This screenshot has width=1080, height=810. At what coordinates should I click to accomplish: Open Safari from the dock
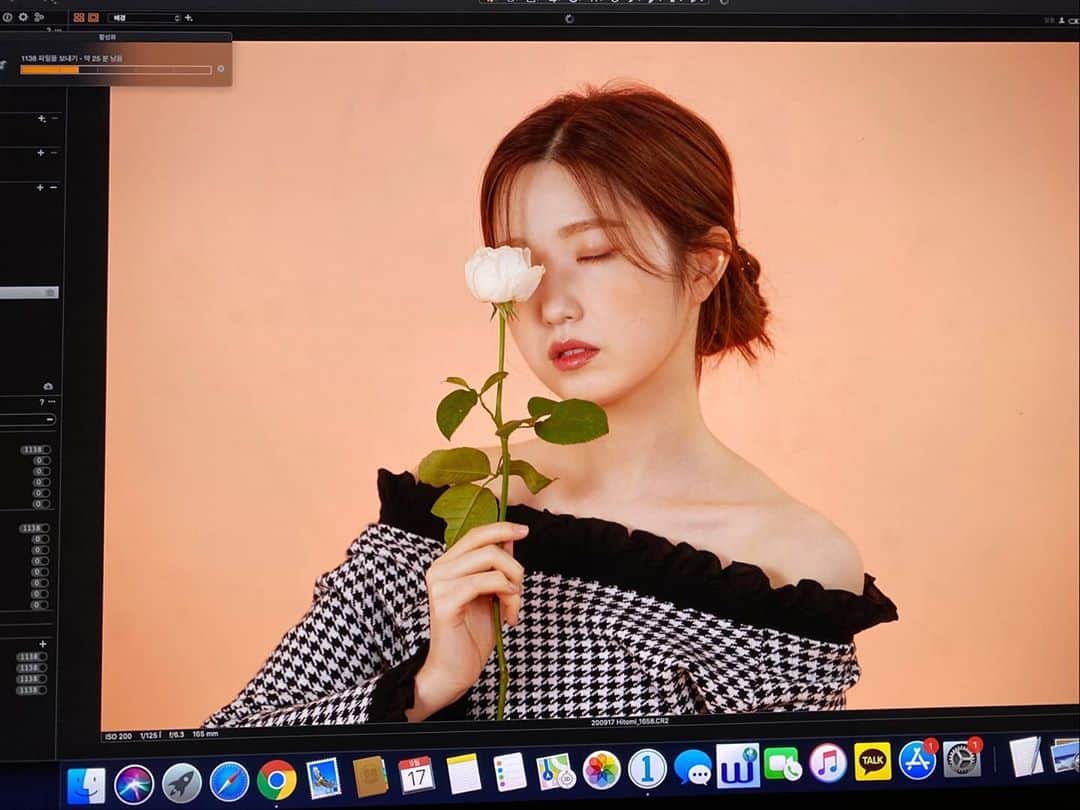point(229,782)
